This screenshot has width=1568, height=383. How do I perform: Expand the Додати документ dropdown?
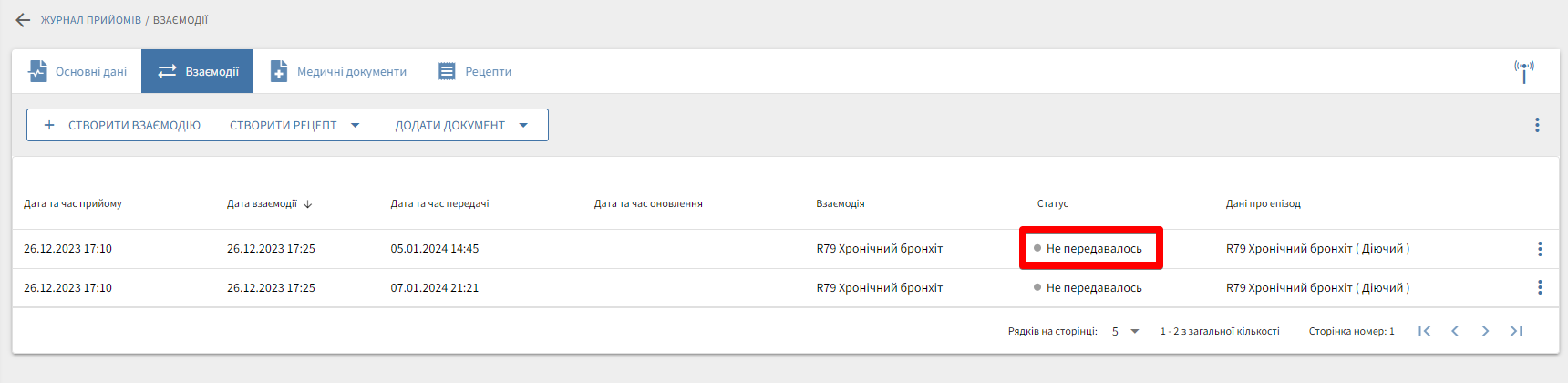pos(523,126)
